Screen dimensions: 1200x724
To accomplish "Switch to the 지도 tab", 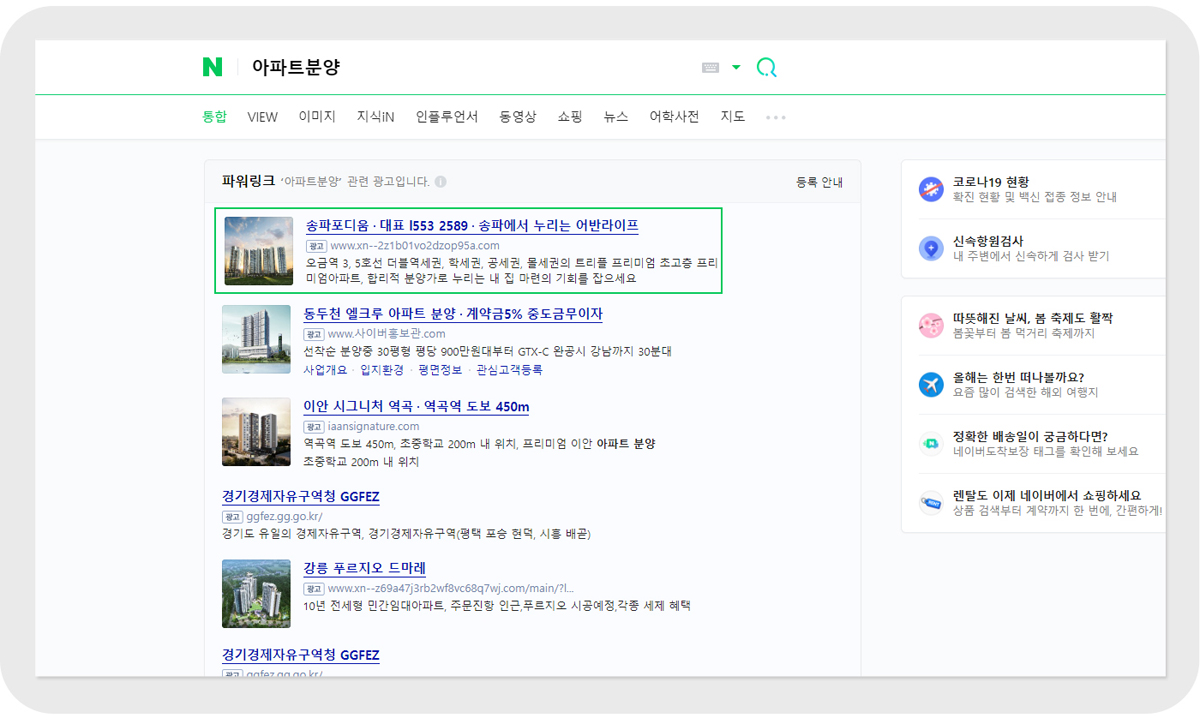I will point(733,117).
